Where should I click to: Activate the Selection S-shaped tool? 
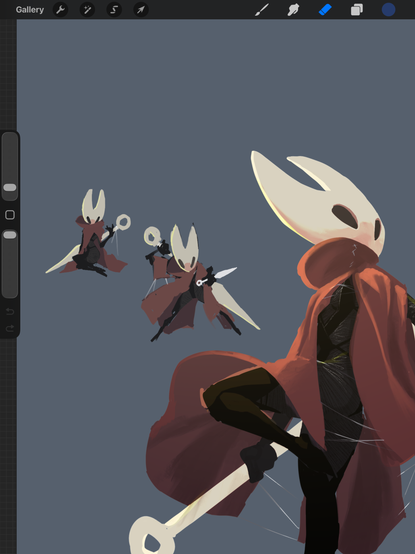114,10
